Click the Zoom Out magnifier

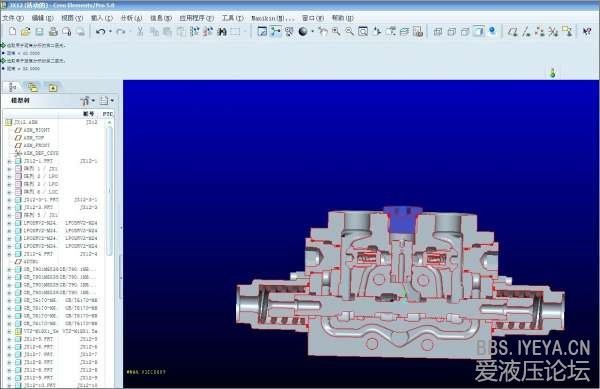tap(349, 32)
